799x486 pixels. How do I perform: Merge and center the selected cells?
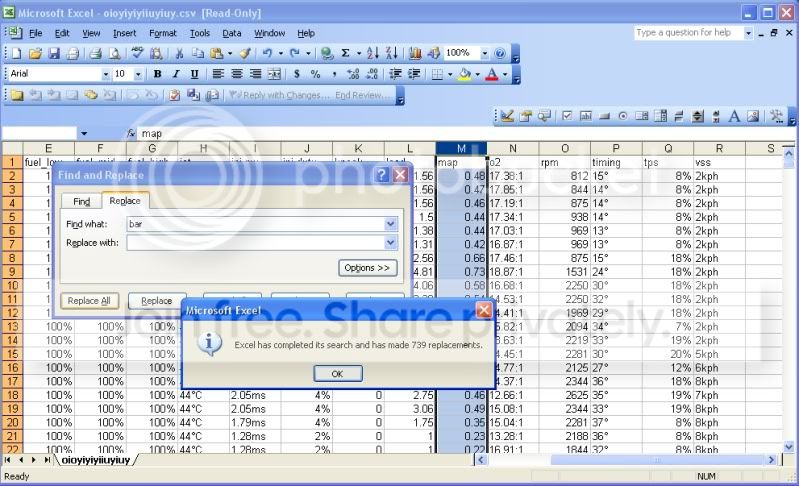click(x=274, y=74)
